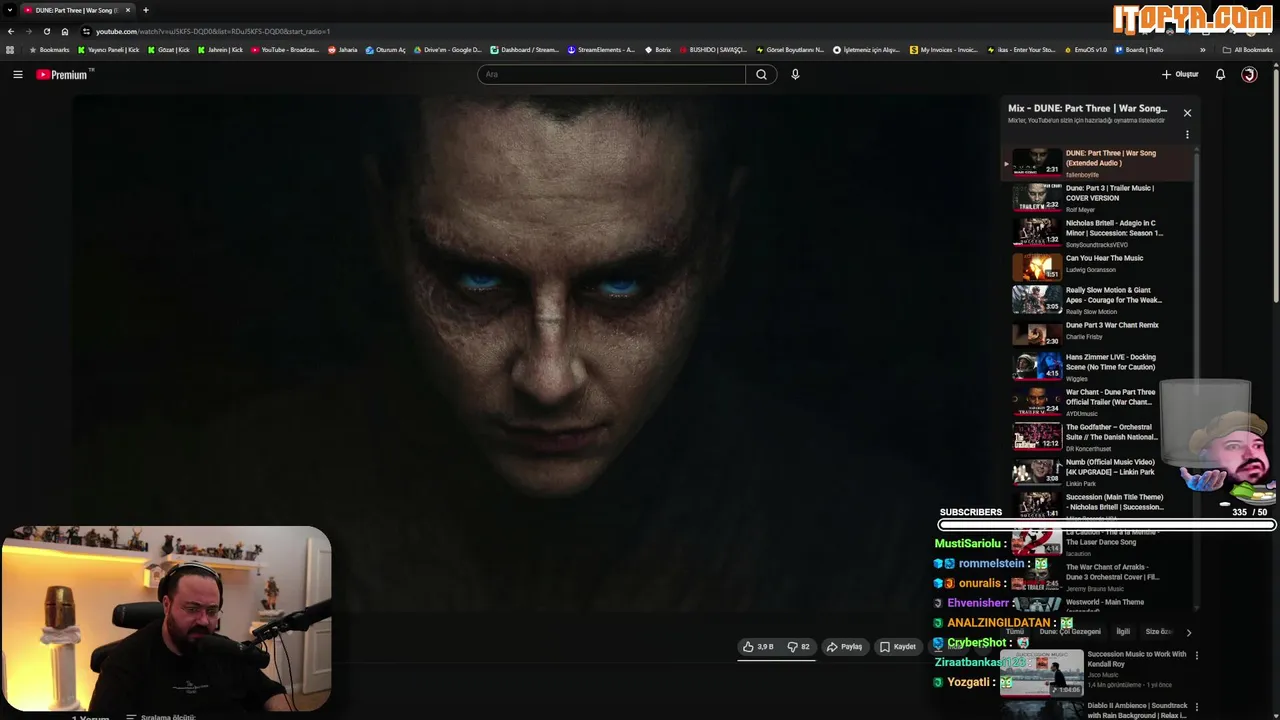The height and width of the screenshot is (720, 1280).
Task: Click the Oluştur create button
Action: point(1180,74)
